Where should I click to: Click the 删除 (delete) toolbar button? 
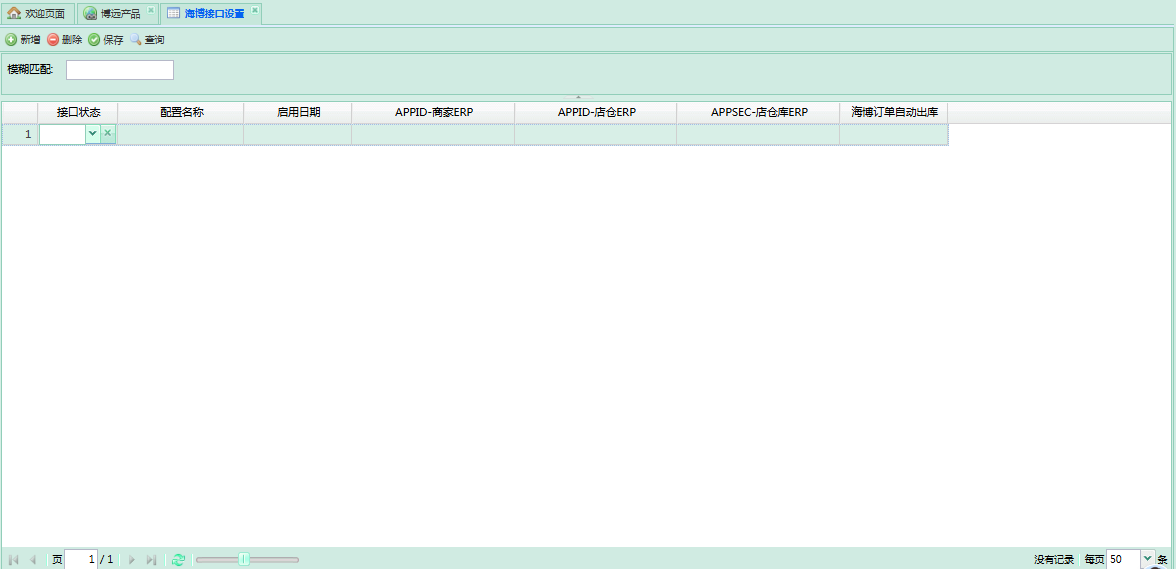[x=64, y=40]
